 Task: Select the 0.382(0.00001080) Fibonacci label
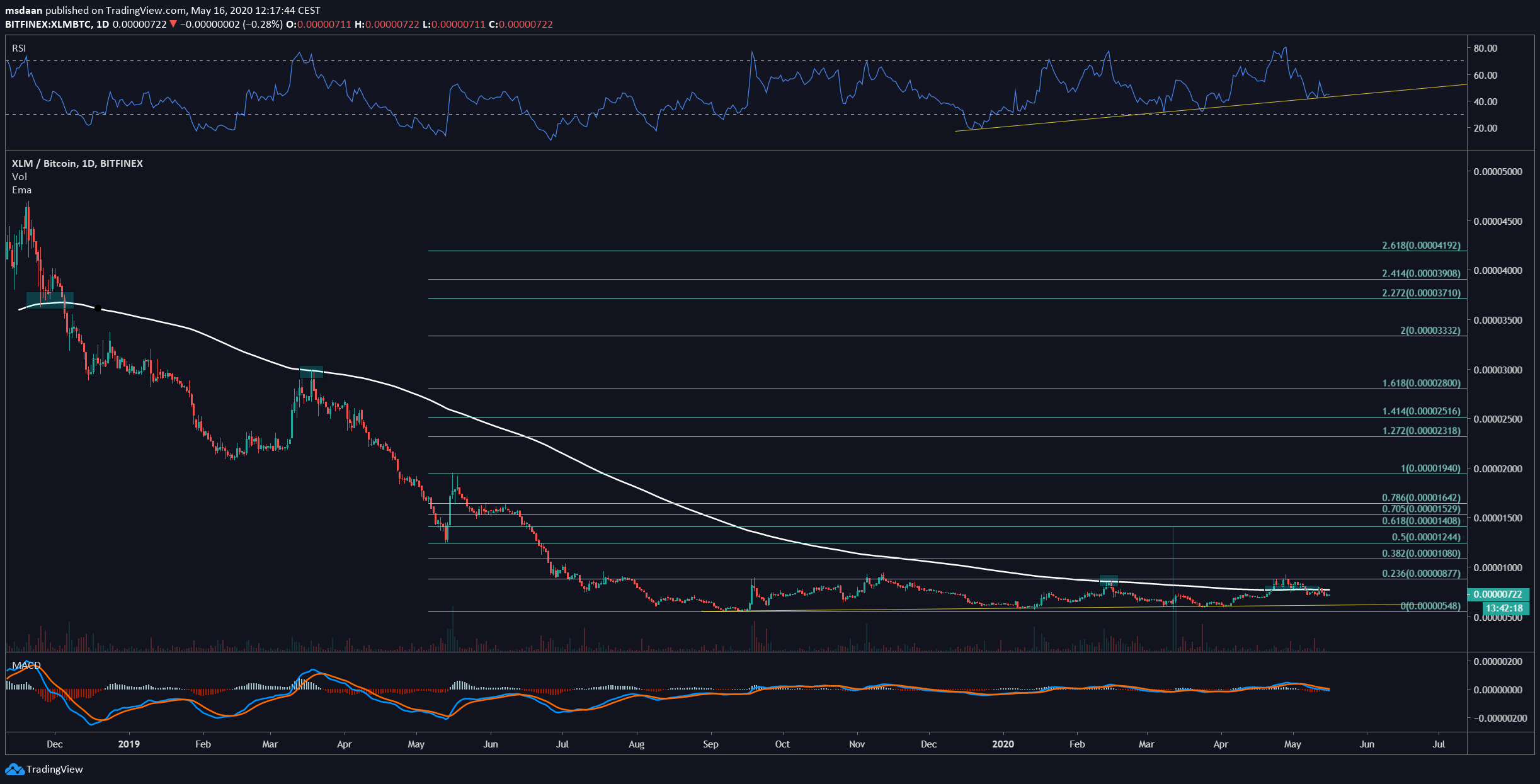pos(1421,554)
